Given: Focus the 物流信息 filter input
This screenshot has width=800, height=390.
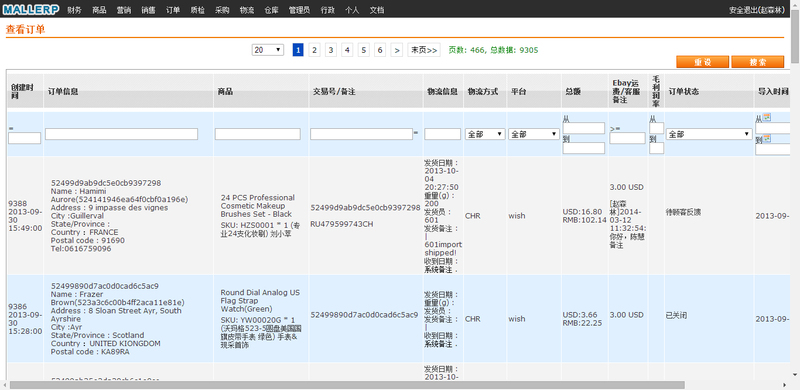Looking at the screenshot, I should tap(442, 134).
